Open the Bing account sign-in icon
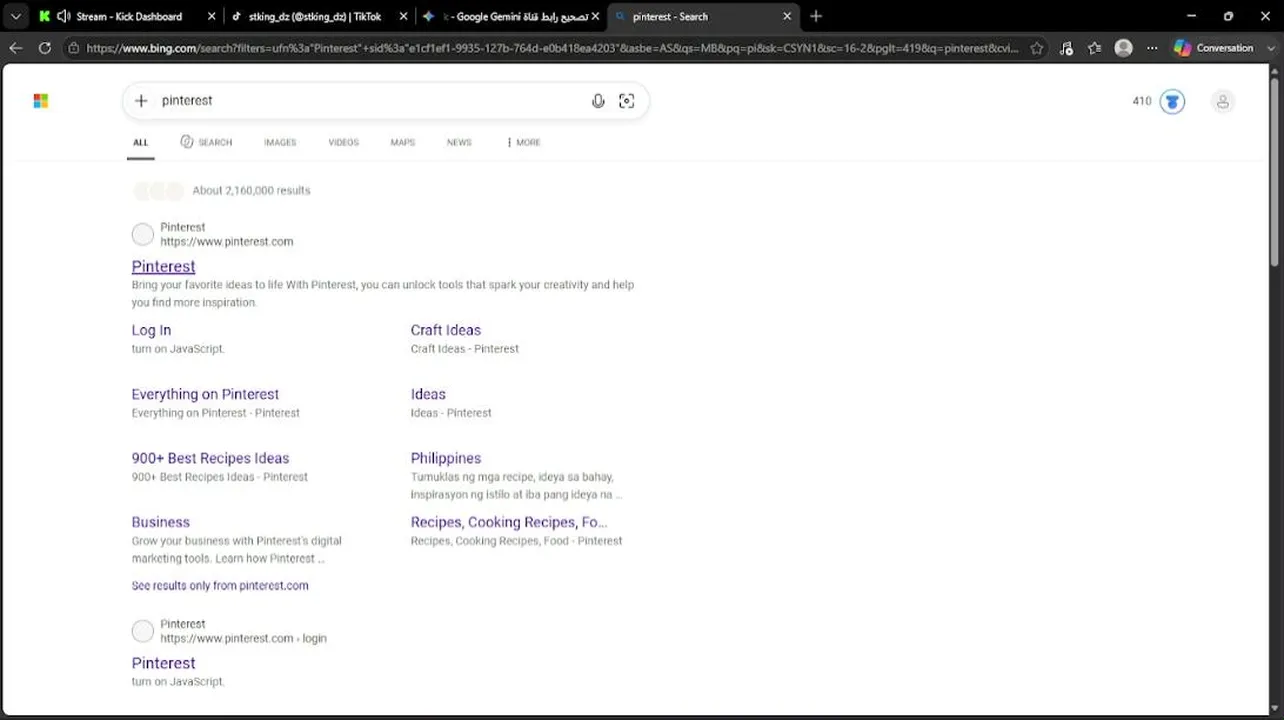This screenshot has width=1284, height=720. [1222, 101]
